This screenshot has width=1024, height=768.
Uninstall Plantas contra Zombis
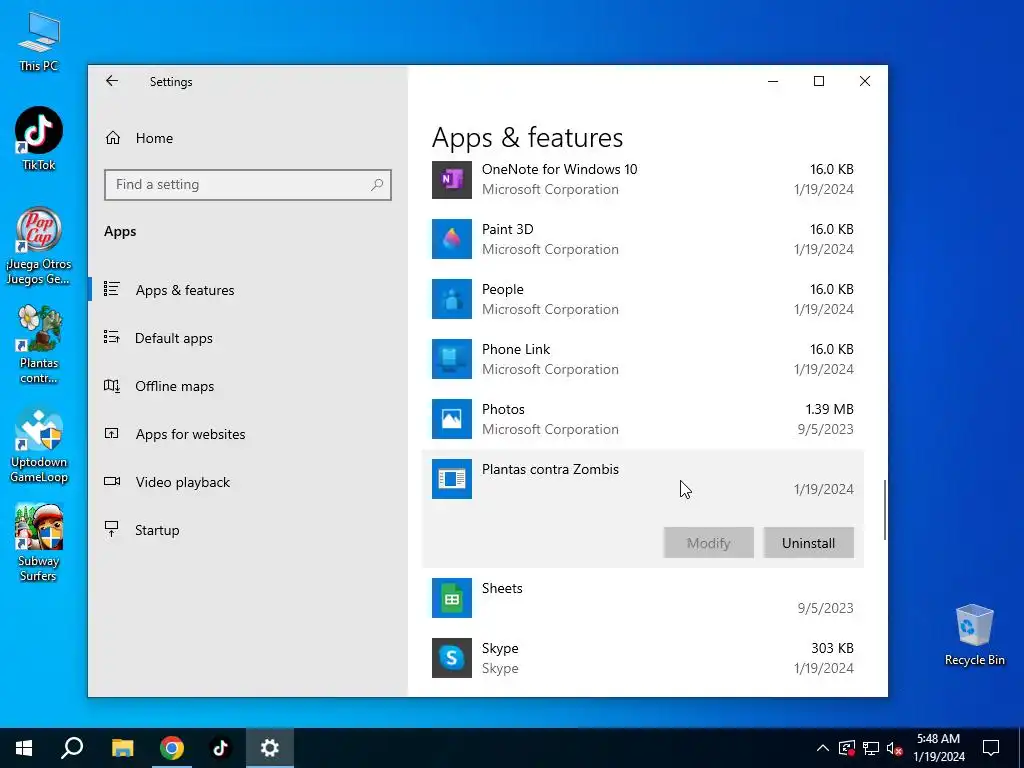(x=808, y=543)
